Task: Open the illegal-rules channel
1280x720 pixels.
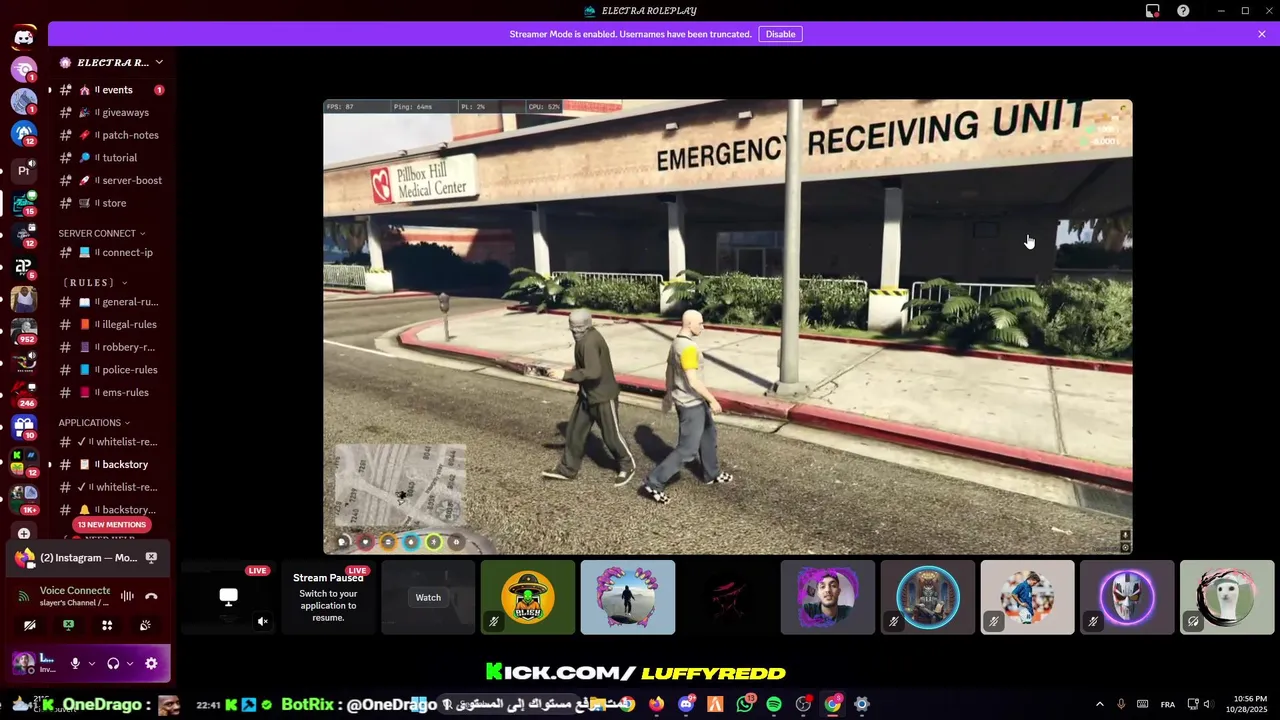Action: pyautogui.click(x=110, y=324)
